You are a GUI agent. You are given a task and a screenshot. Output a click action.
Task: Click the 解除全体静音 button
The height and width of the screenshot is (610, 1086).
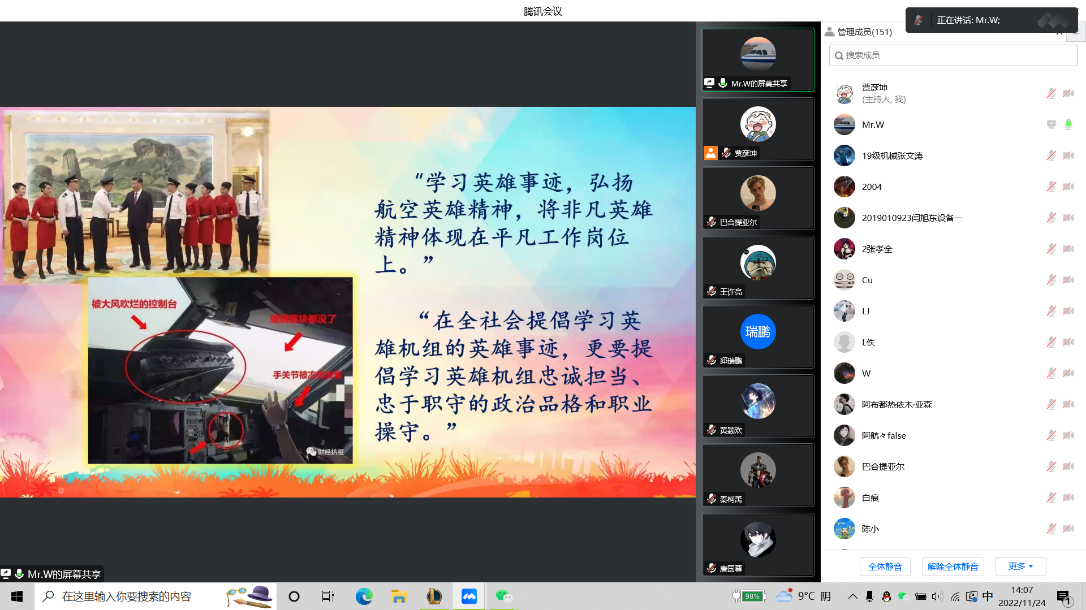coord(952,567)
